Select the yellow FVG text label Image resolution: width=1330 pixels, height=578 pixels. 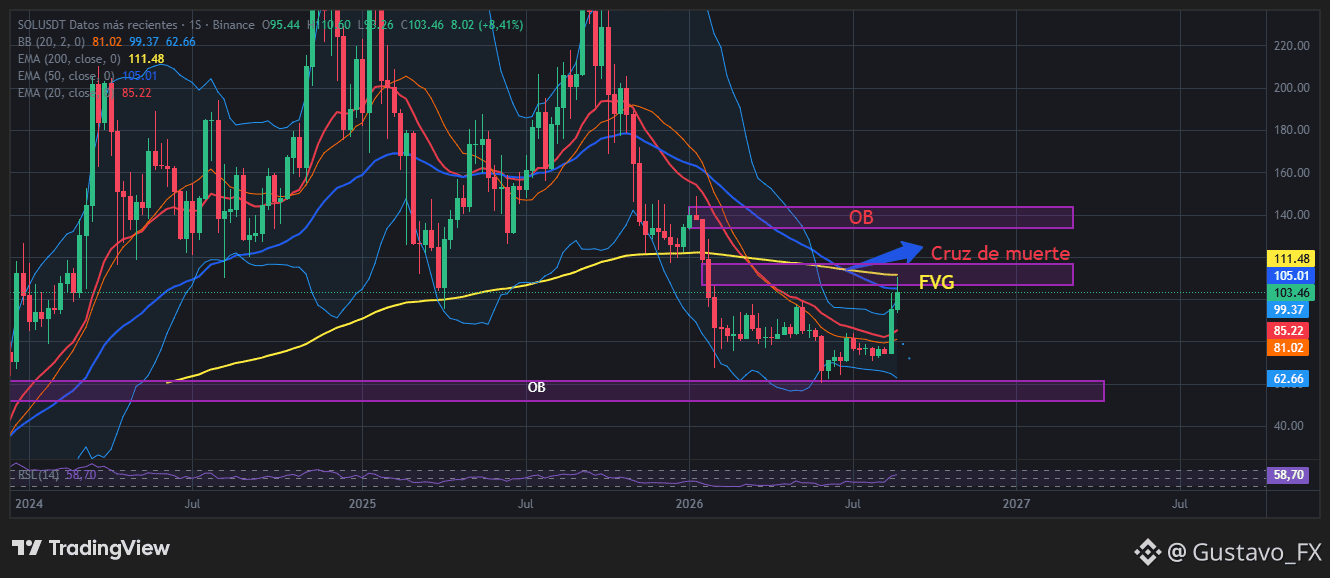[936, 283]
